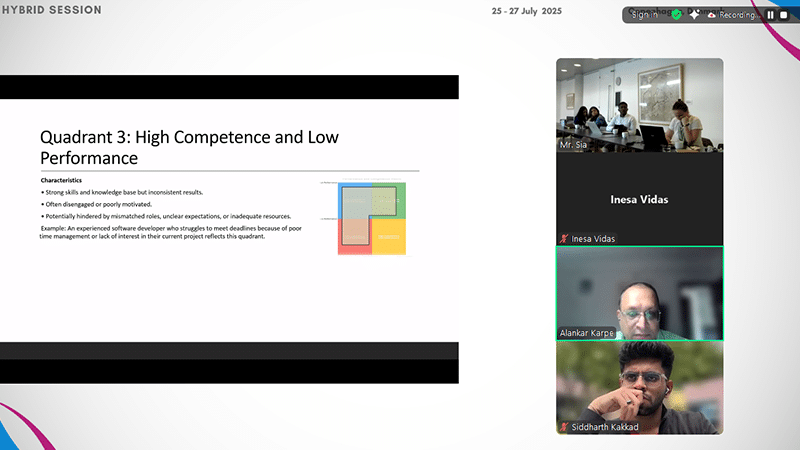800x450 pixels.
Task: Select Siddharth Kakkad's video tile
Action: click(639, 387)
